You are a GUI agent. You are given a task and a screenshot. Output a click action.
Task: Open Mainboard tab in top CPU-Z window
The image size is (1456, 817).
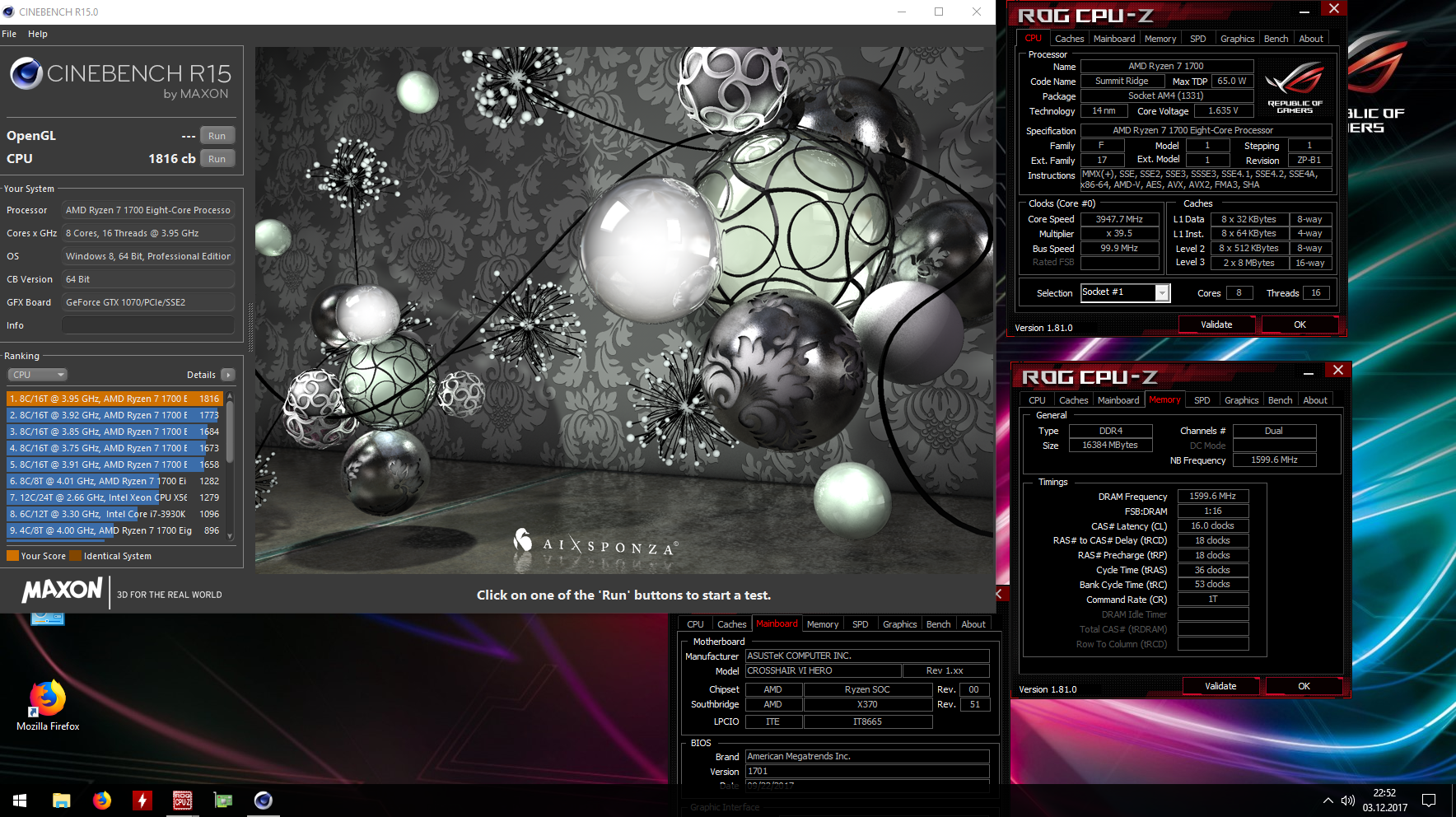[1114, 39]
